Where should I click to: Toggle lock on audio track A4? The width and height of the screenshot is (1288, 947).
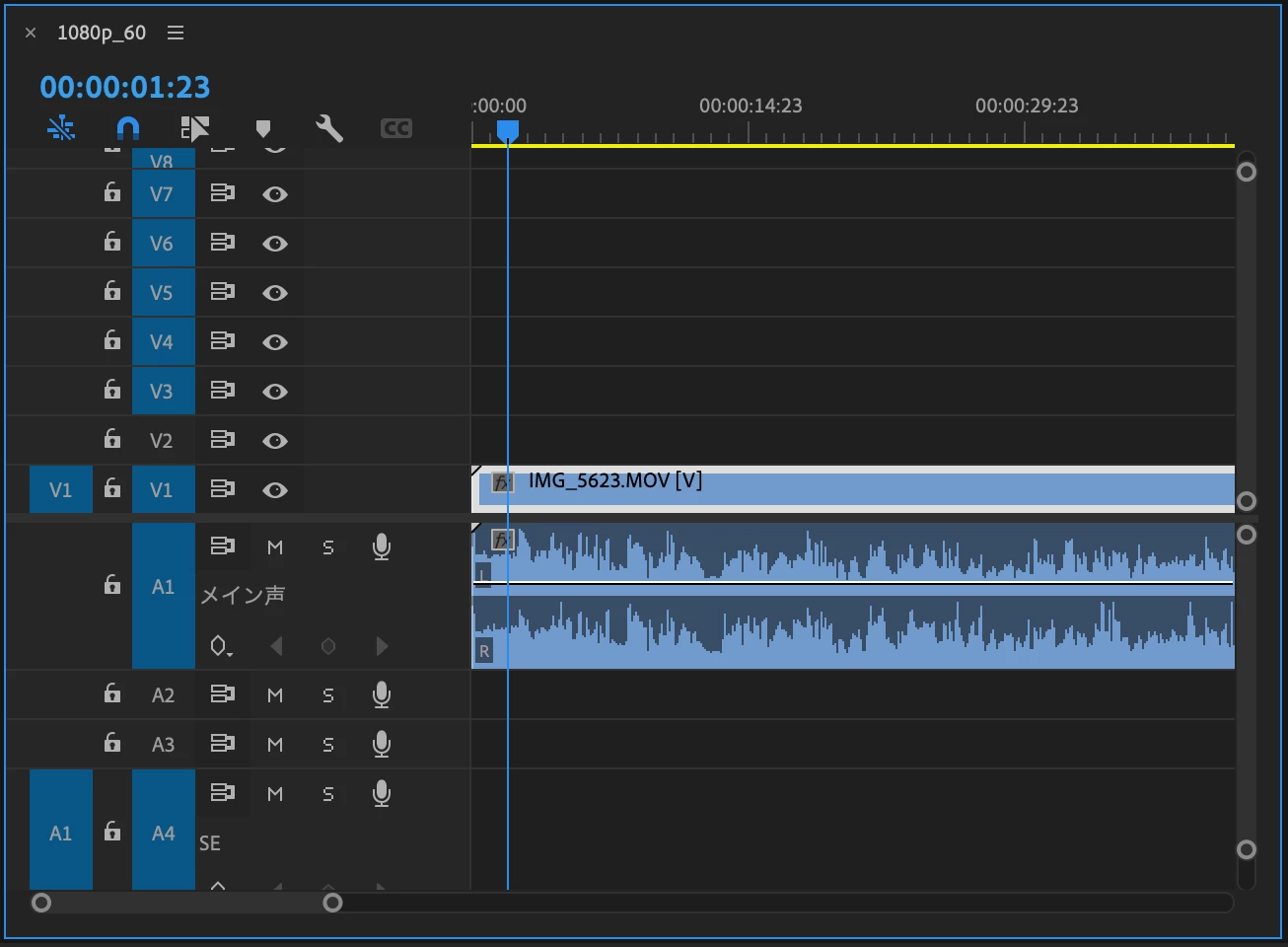[x=112, y=832]
